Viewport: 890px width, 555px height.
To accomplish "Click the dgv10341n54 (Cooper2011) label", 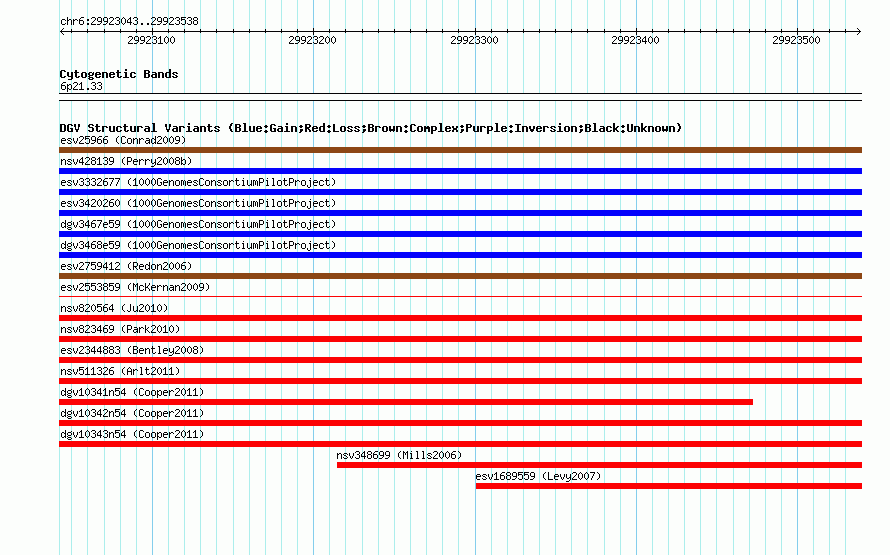I will [x=132, y=392].
